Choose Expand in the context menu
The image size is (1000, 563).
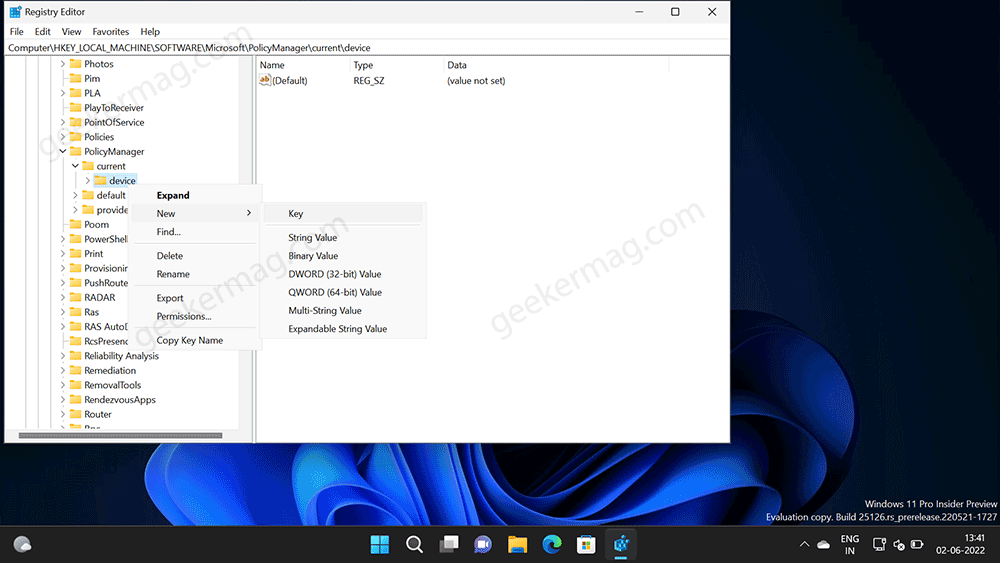[x=195, y=195]
